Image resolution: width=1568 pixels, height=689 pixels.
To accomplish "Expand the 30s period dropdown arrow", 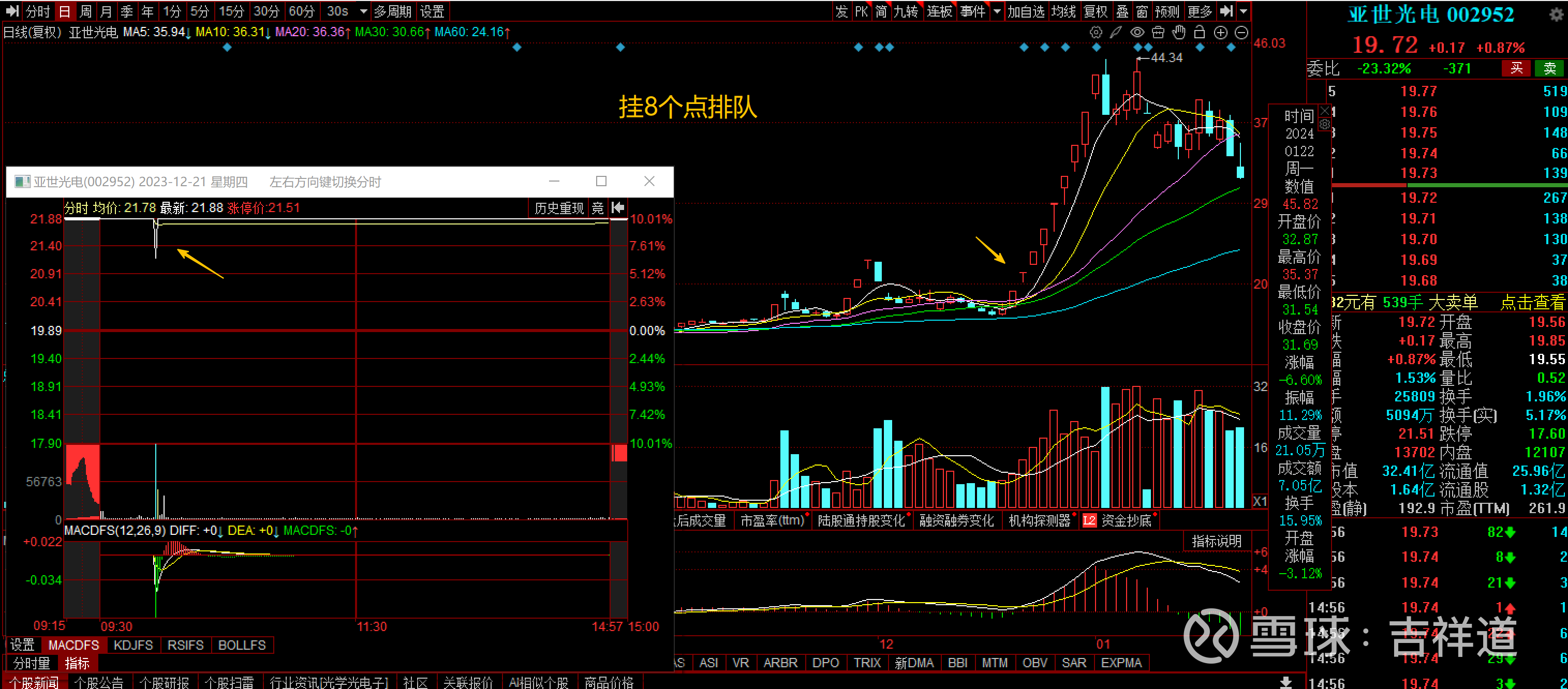I will tap(363, 11).
